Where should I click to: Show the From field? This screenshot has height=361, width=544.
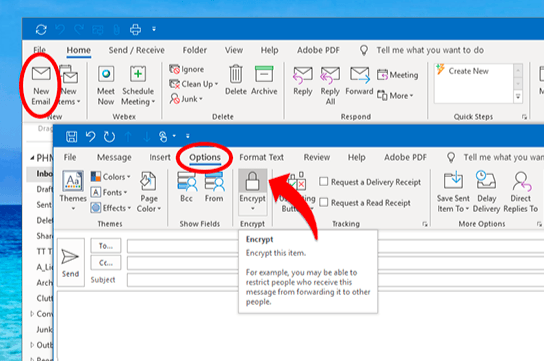214,187
